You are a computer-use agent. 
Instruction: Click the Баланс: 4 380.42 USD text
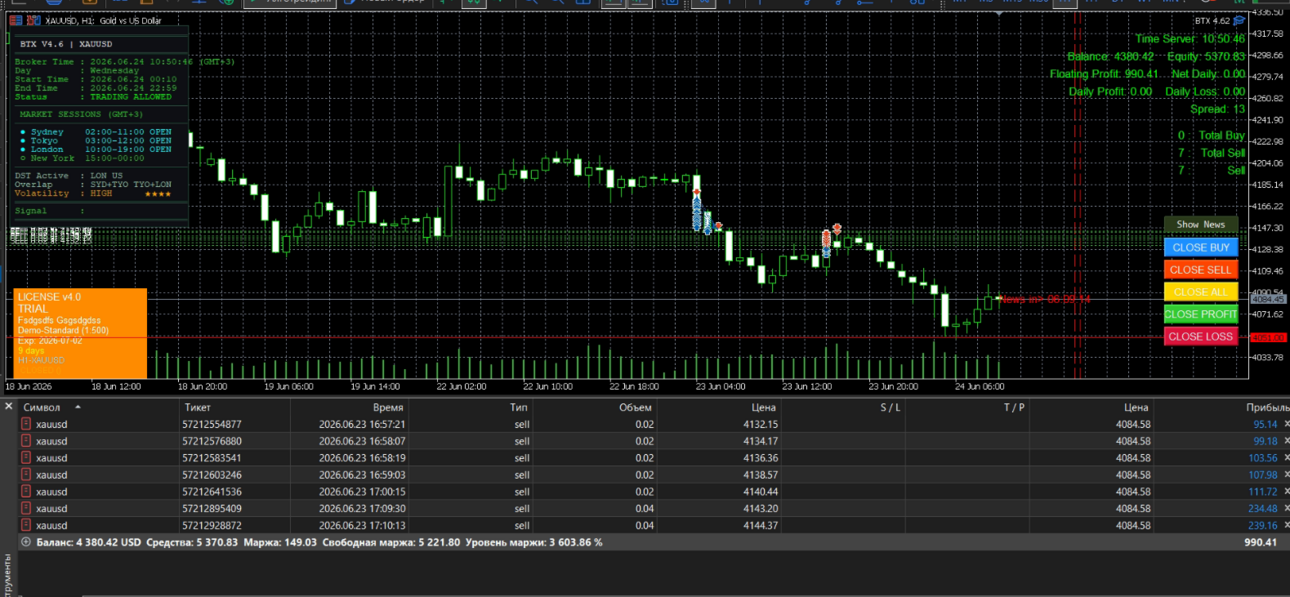click(x=89, y=542)
